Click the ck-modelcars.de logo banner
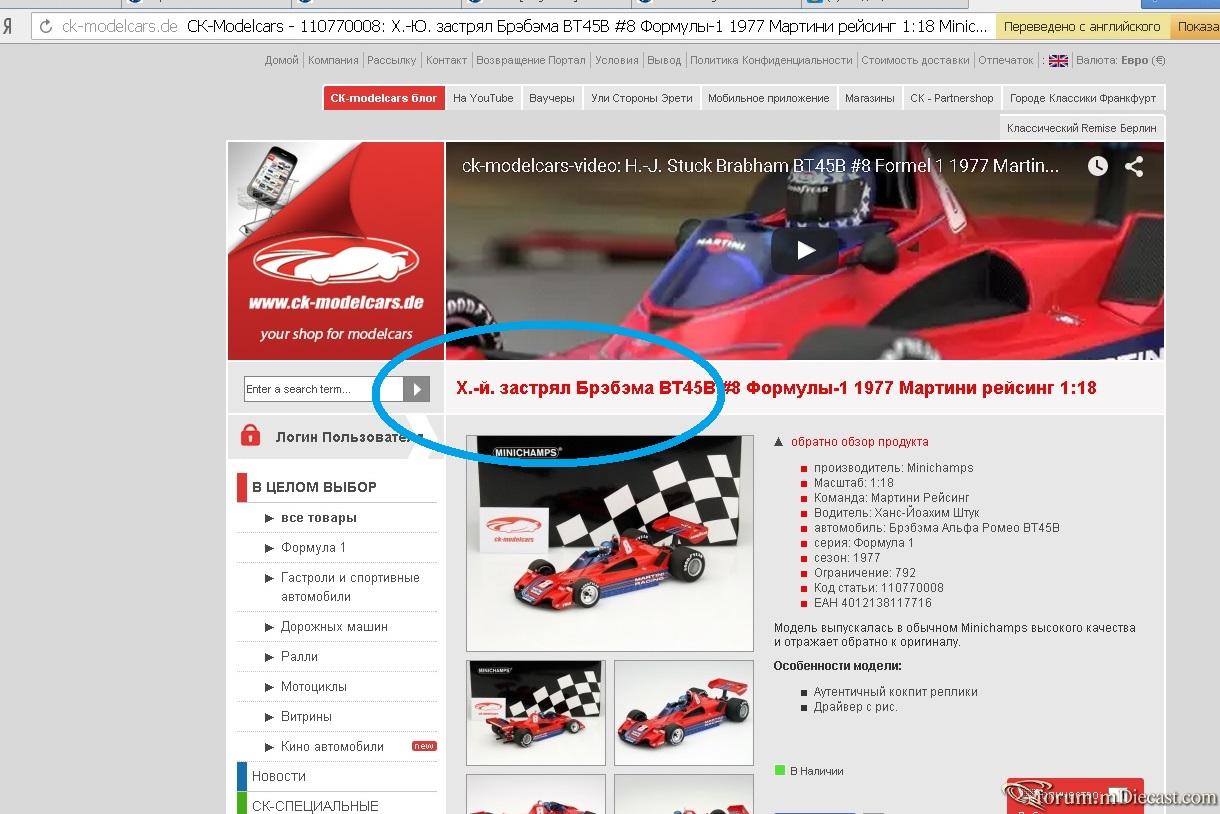The height and width of the screenshot is (814, 1220). coord(336,251)
